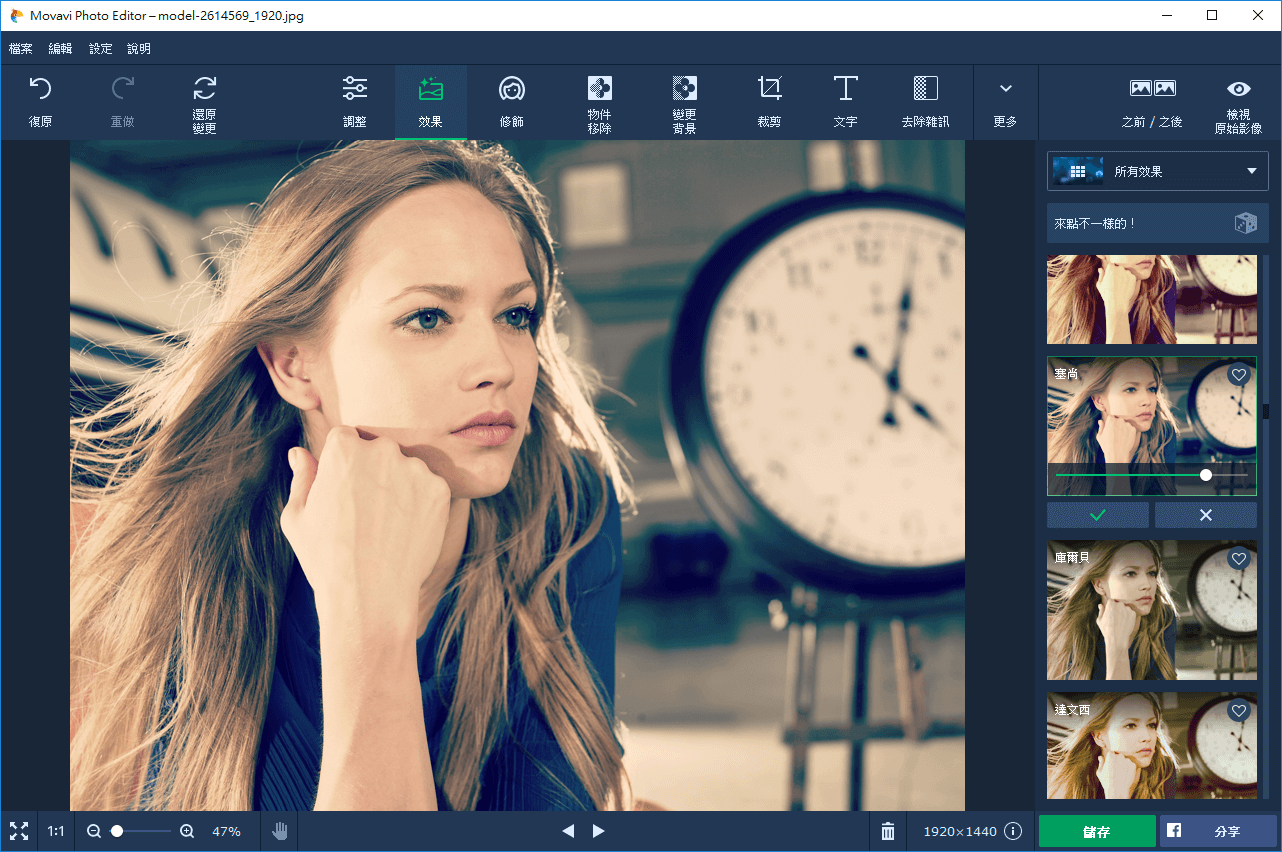Favorite the 塞尚 effect with heart
The width and height of the screenshot is (1282, 852).
(1239, 375)
